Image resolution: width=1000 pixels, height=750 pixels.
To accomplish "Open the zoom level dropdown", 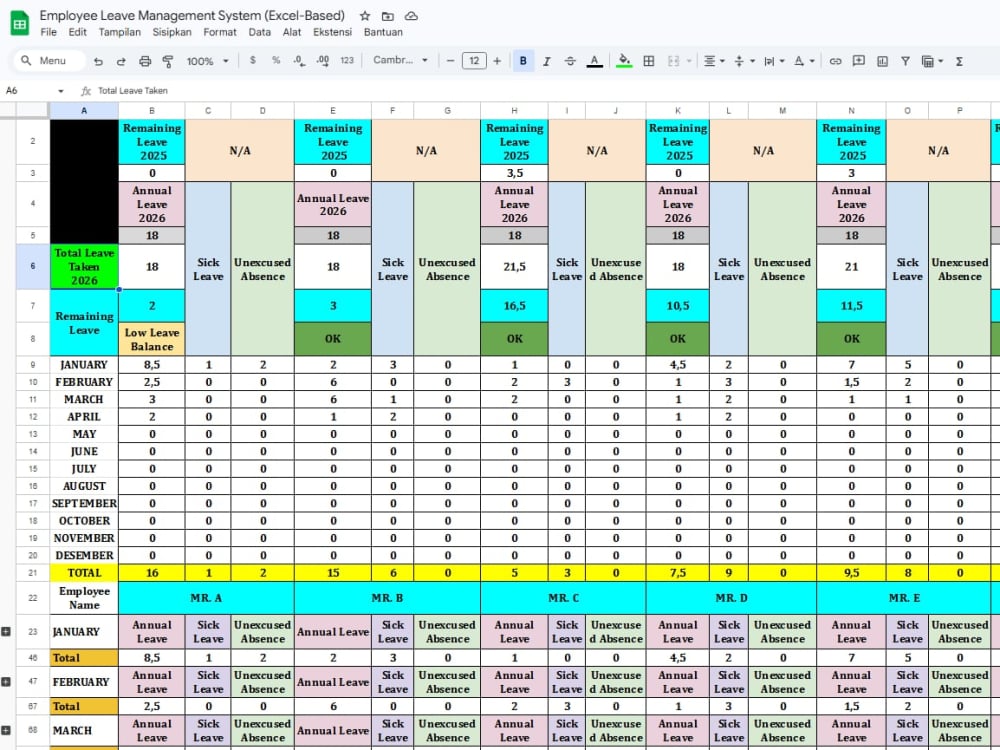I will tap(207, 61).
